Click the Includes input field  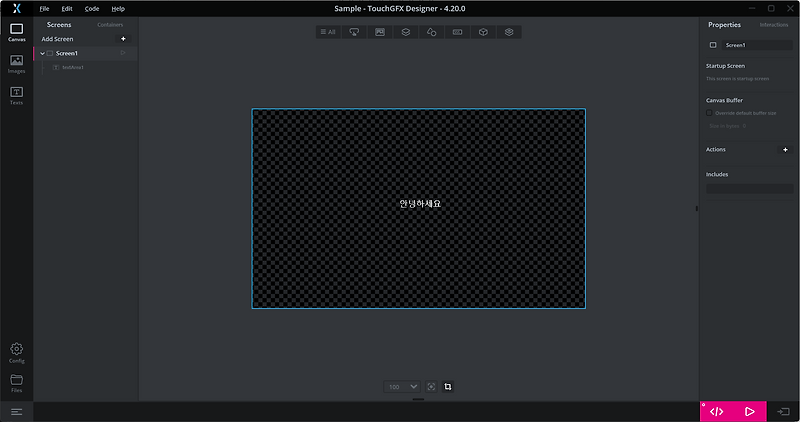(x=749, y=189)
